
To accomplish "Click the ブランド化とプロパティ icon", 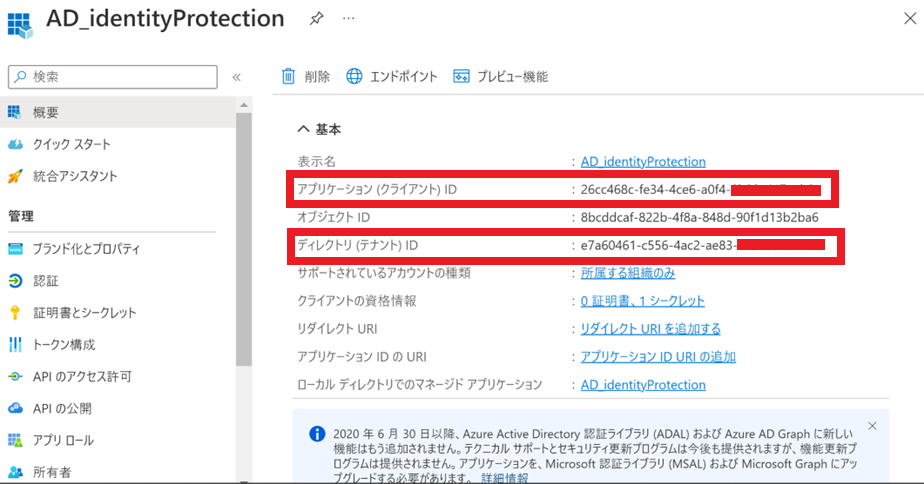I will pyautogui.click(x=15, y=249).
